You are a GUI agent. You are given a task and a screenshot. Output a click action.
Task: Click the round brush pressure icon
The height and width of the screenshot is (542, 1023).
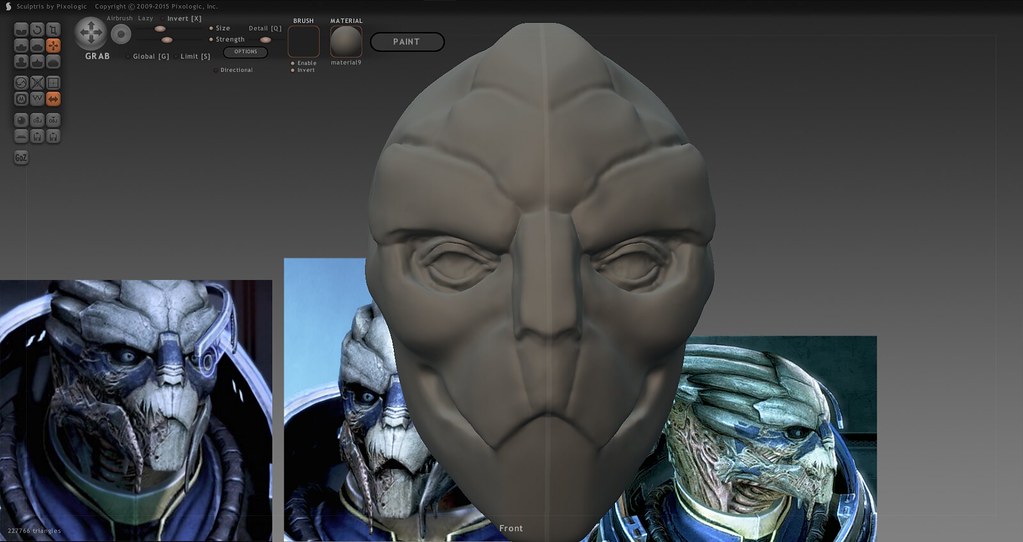[x=121, y=34]
